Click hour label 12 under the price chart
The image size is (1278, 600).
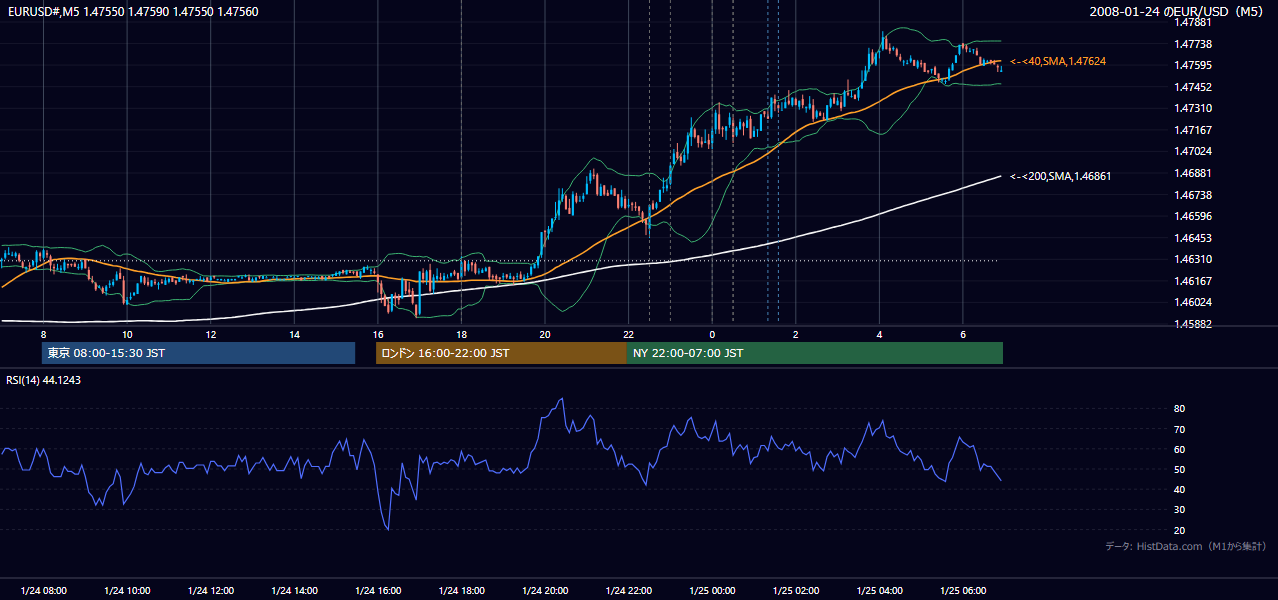[211, 334]
